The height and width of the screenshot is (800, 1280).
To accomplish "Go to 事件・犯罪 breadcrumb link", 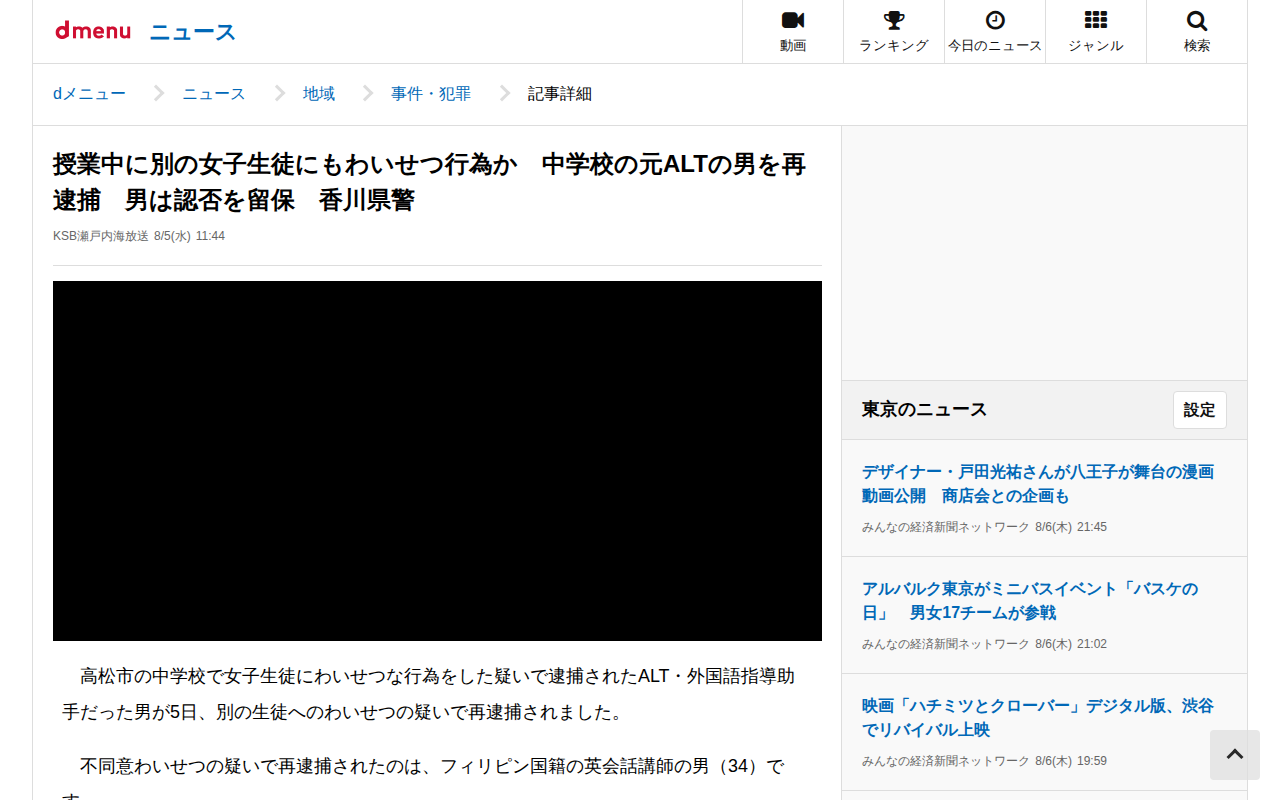I will pos(431,94).
